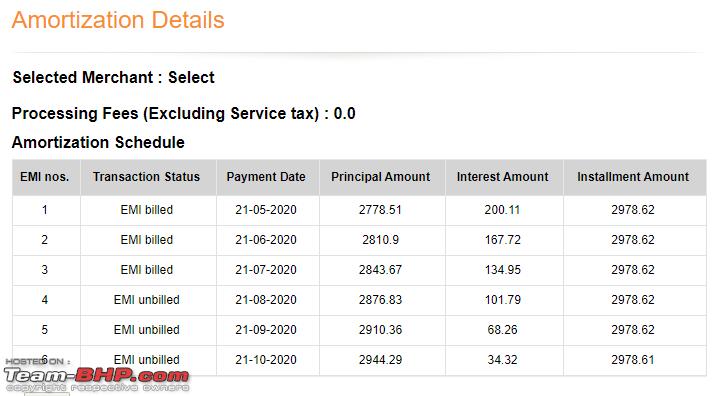Click interest amount 101.79
The width and height of the screenshot is (721, 396).
pos(503,300)
